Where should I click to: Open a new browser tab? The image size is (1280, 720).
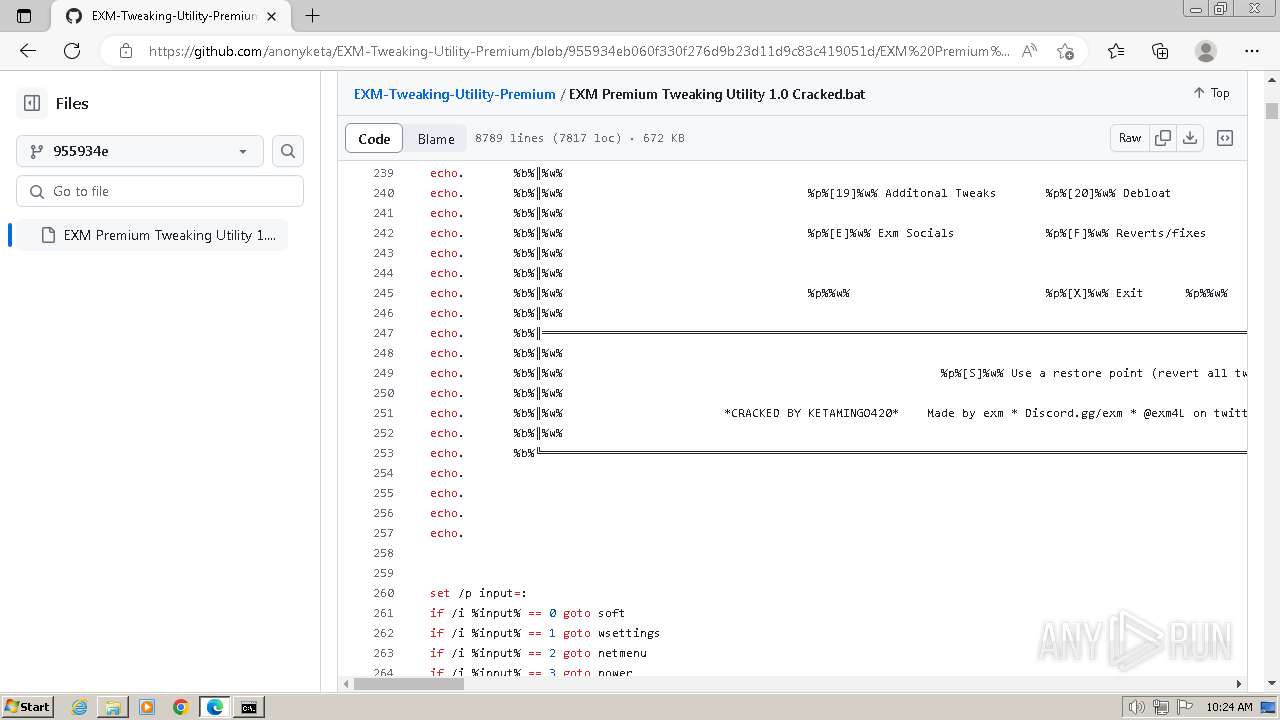(312, 16)
